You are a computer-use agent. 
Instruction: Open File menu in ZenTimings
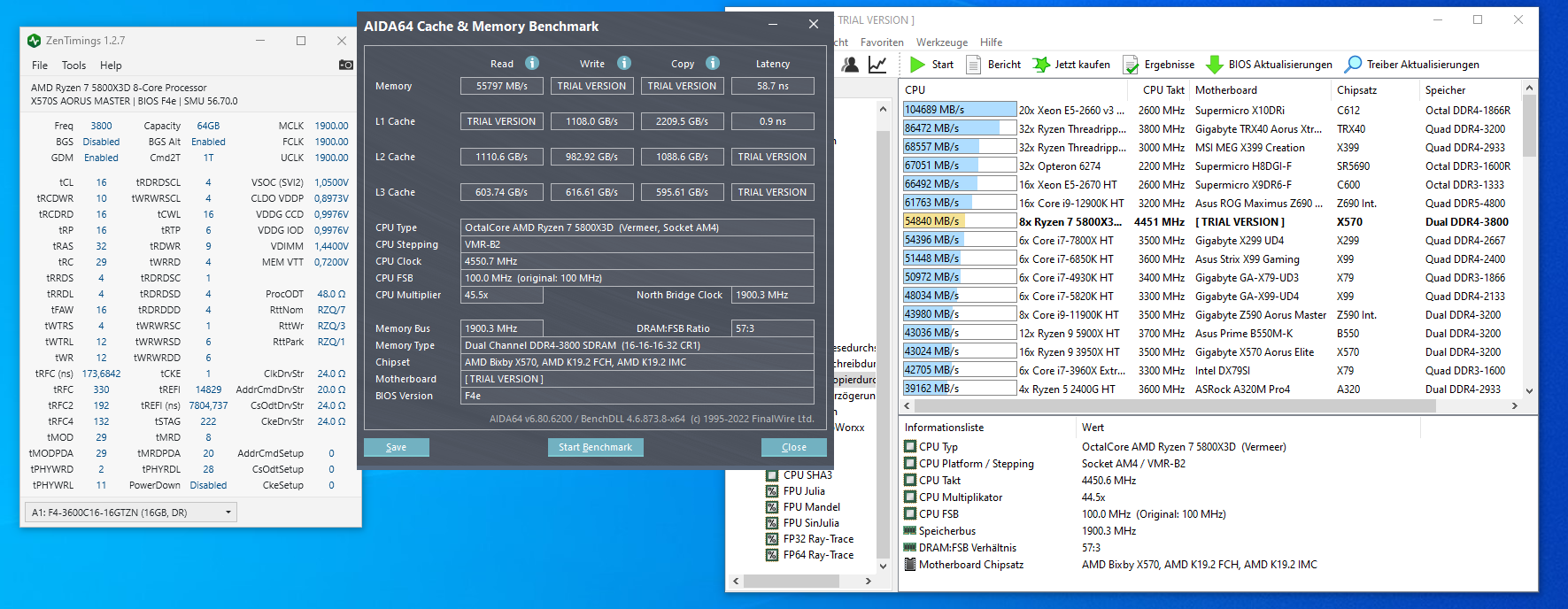click(x=40, y=66)
